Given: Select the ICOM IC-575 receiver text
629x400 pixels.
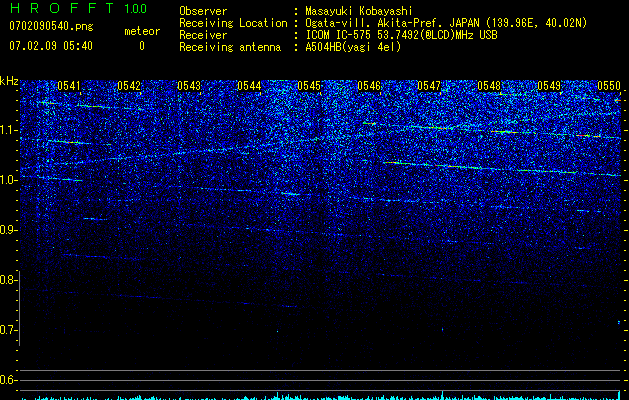Looking at the screenshot, I should (x=402, y=35).
